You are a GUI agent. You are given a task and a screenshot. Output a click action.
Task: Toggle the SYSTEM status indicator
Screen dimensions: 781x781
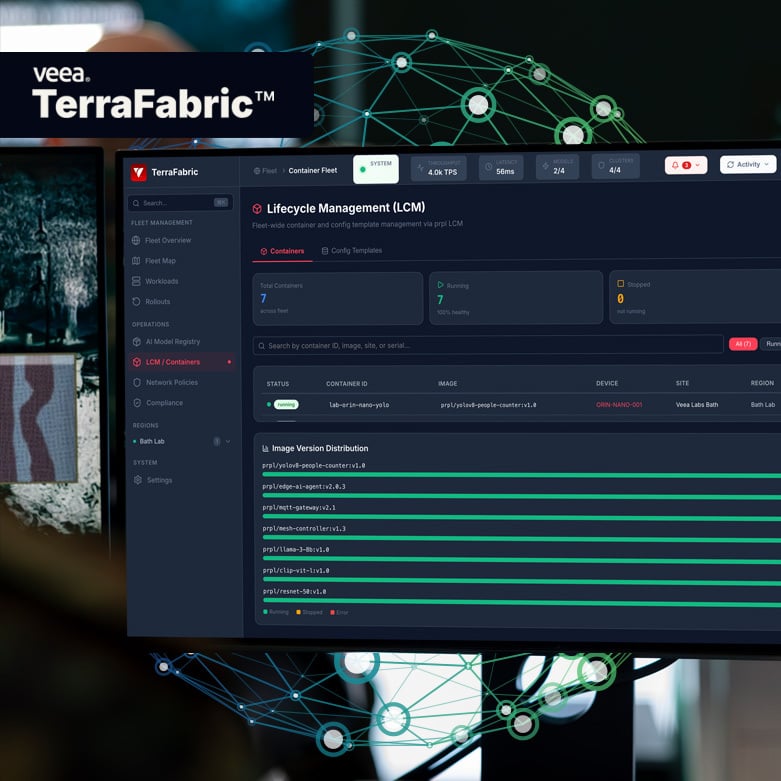tap(375, 169)
